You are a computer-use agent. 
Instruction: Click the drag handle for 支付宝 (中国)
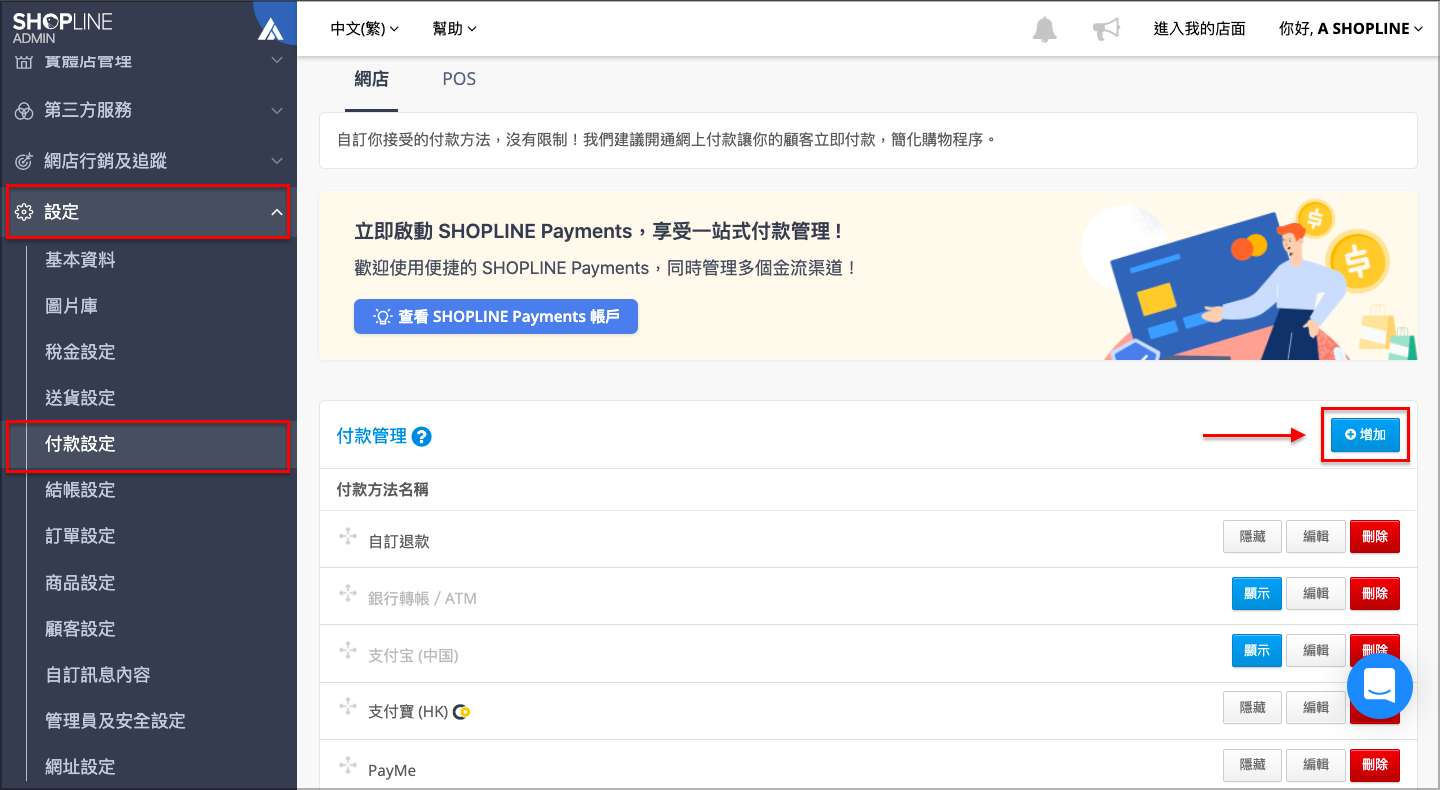tap(348, 652)
